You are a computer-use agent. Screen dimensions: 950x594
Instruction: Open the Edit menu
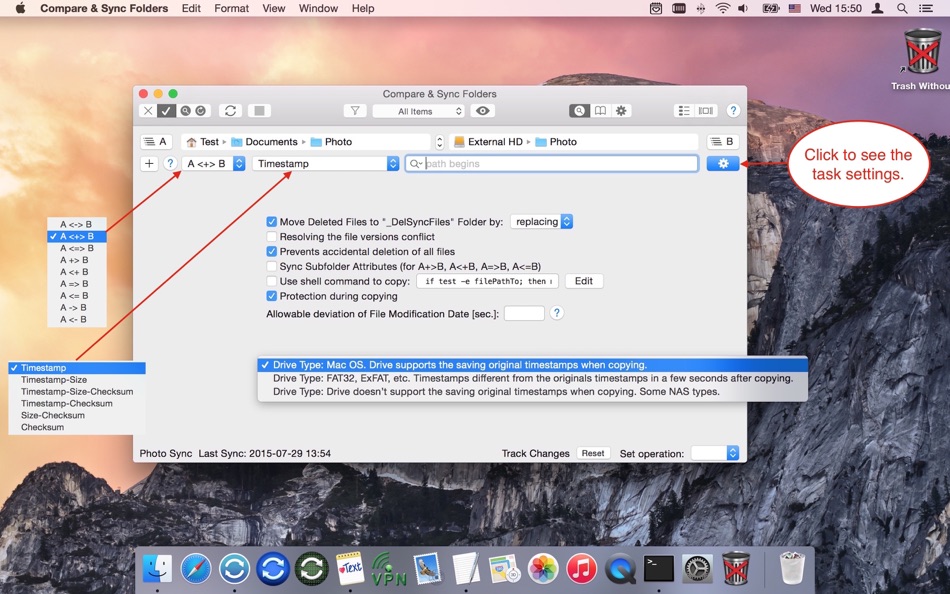pyautogui.click(x=191, y=8)
